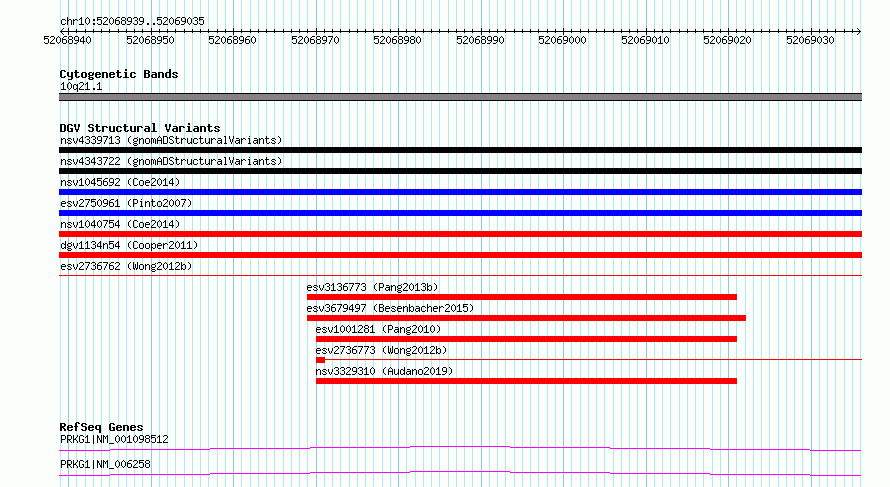Click the Cytogenetic Bands track title

tap(119, 74)
